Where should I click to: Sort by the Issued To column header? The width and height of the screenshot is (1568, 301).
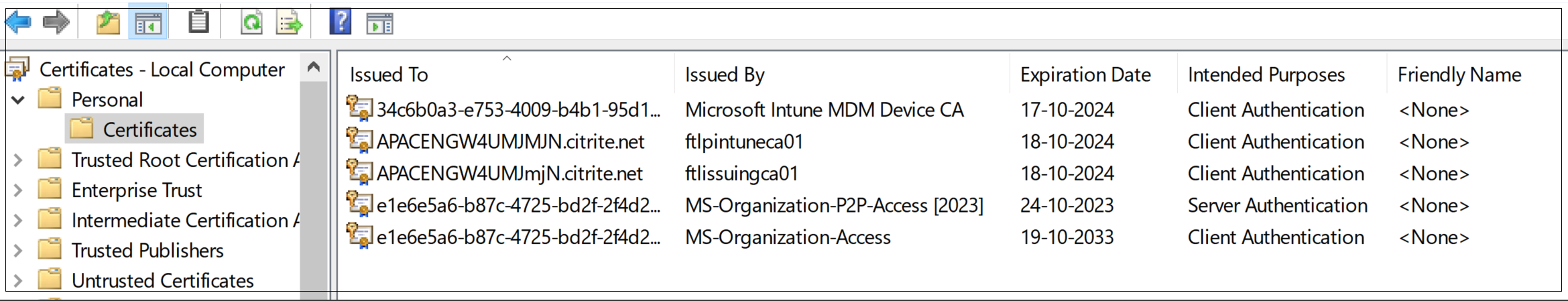pyautogui.click(x=389, y=74)
